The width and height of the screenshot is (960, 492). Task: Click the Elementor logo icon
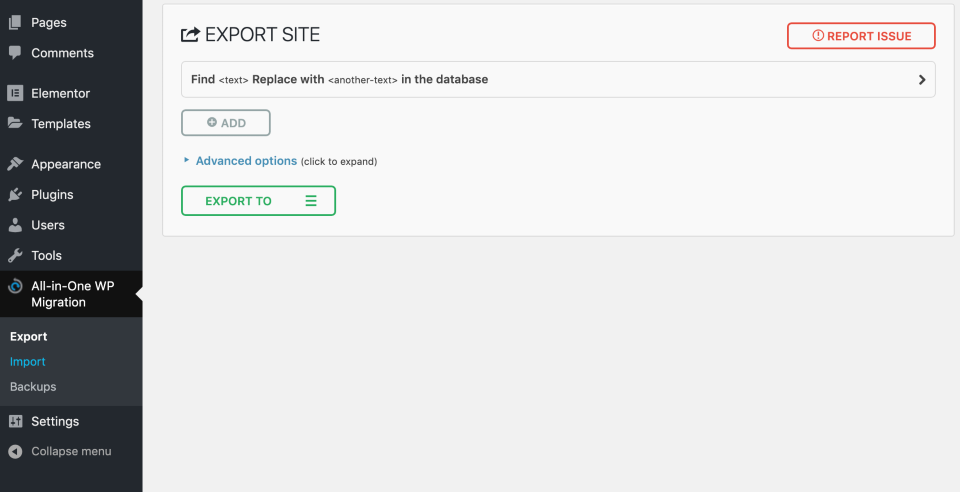[15, 93]
